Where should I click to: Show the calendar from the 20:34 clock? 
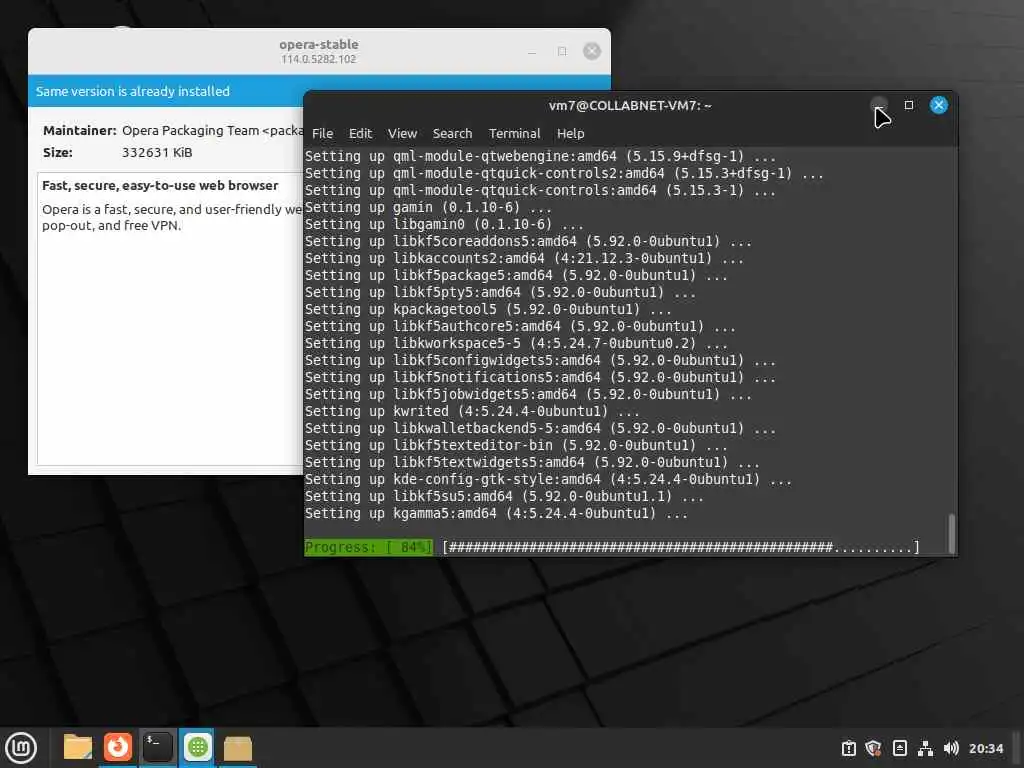tap(985, 748)
